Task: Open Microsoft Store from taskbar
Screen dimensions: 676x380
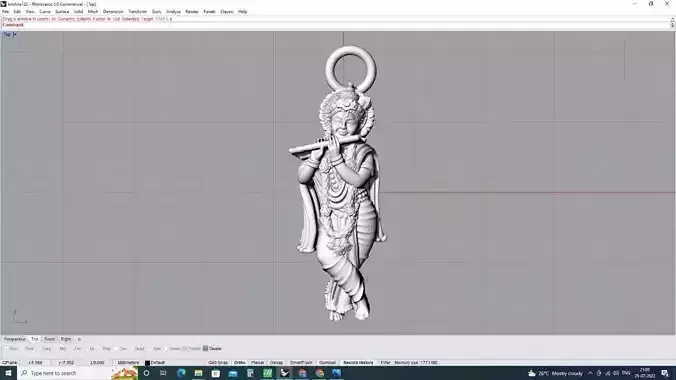Action: pyautogui.click(x=216, y=373)
